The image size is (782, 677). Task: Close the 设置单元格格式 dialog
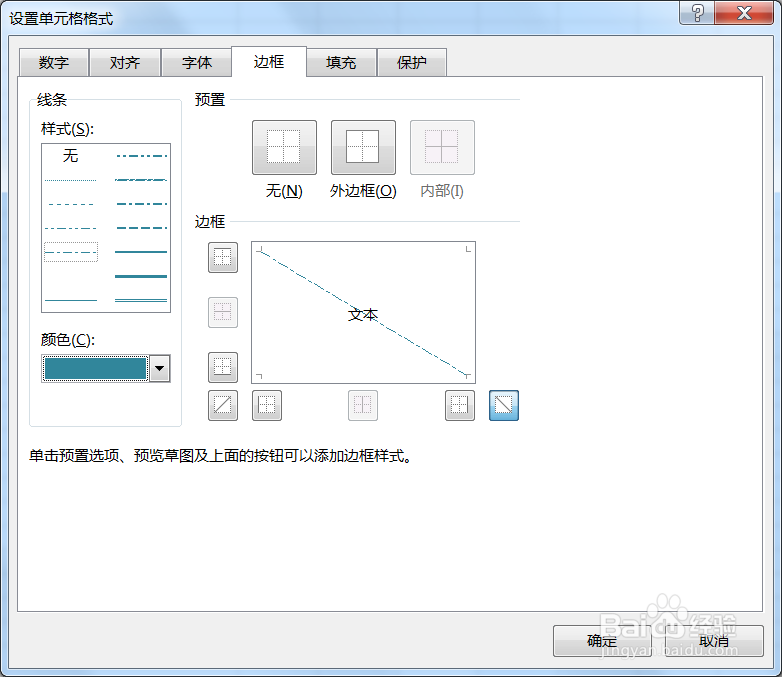744,12
